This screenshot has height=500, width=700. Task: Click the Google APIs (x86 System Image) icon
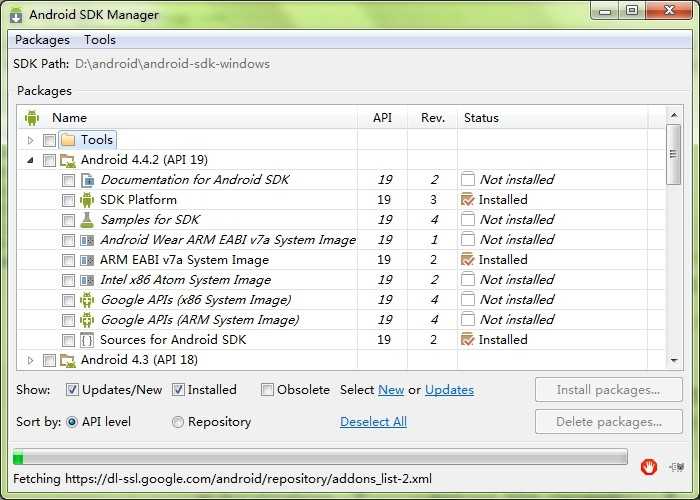point(87,300)
